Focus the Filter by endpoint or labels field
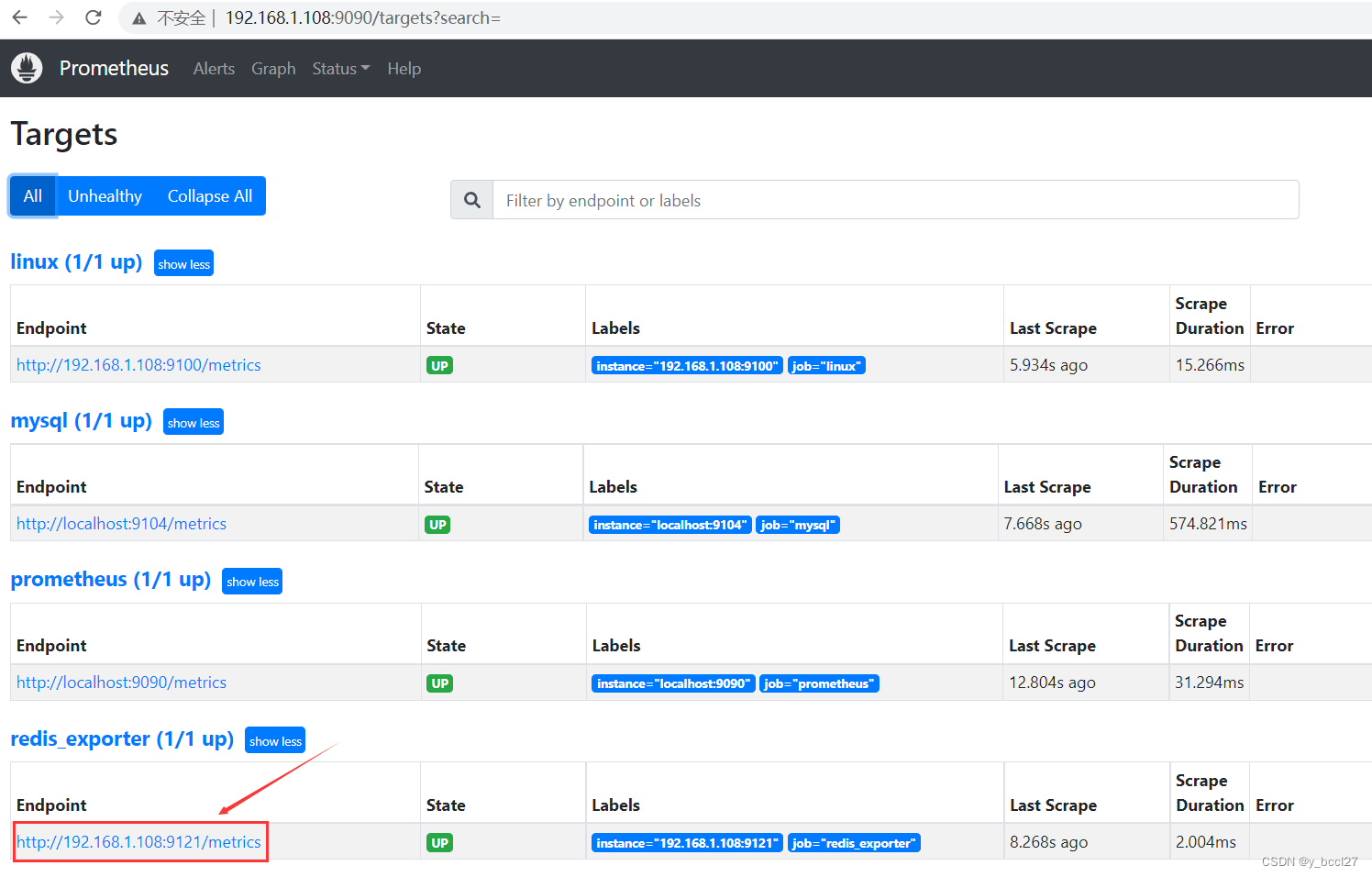The width and height of the screenshot is (1372, 877). 896,200
